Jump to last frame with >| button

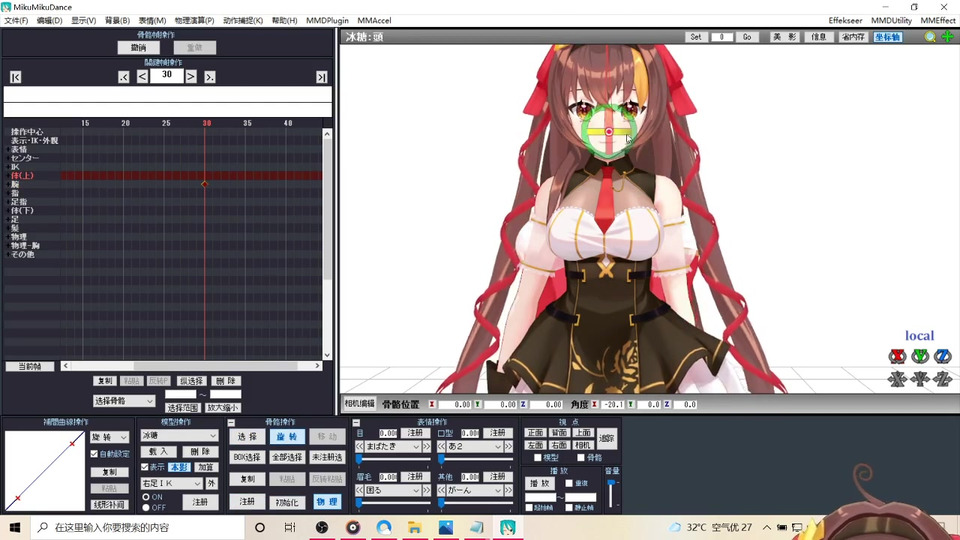point(321,77)
